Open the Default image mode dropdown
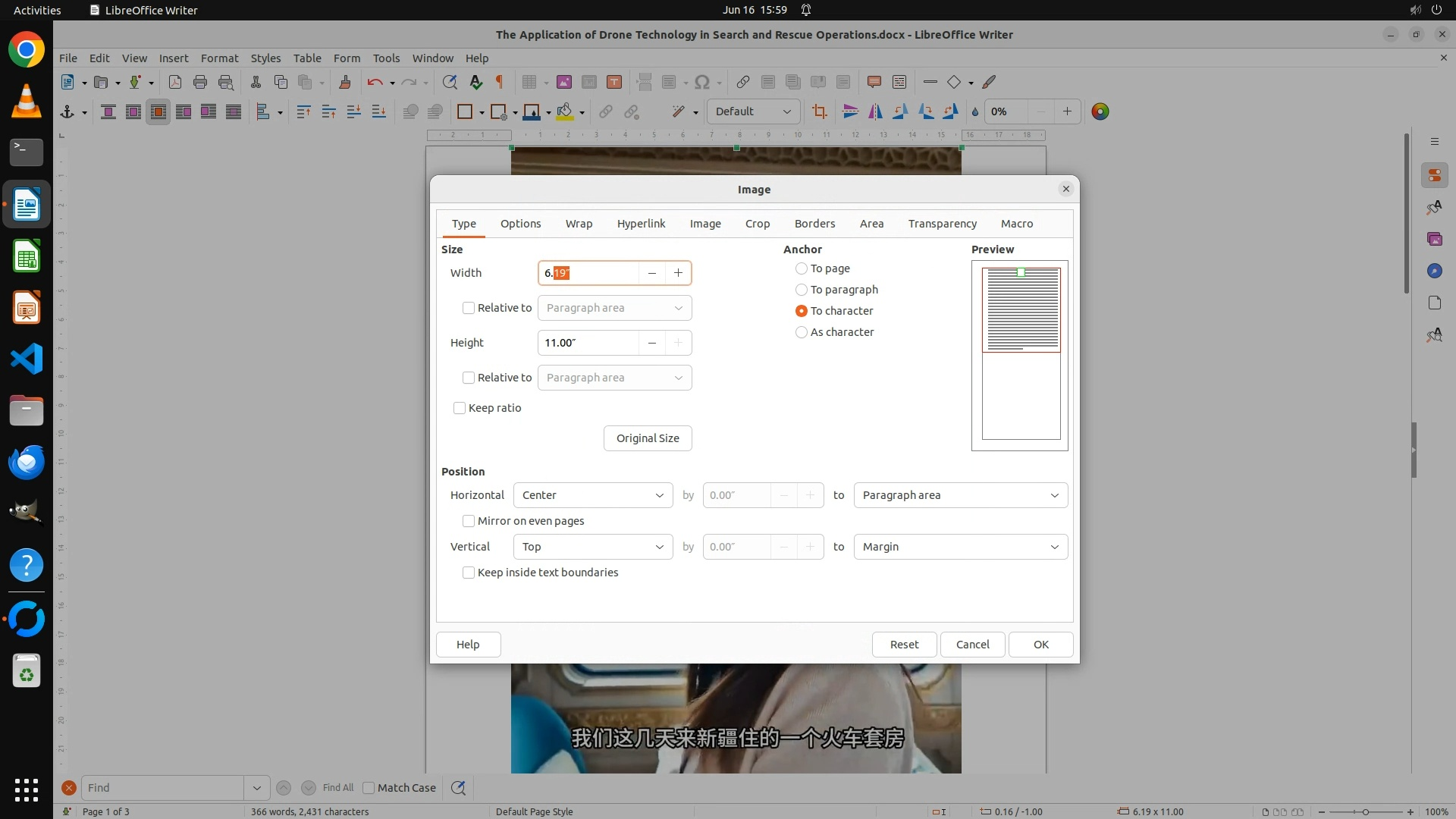The width and height of the screenshot is (1456, 819). click(753, 111)
